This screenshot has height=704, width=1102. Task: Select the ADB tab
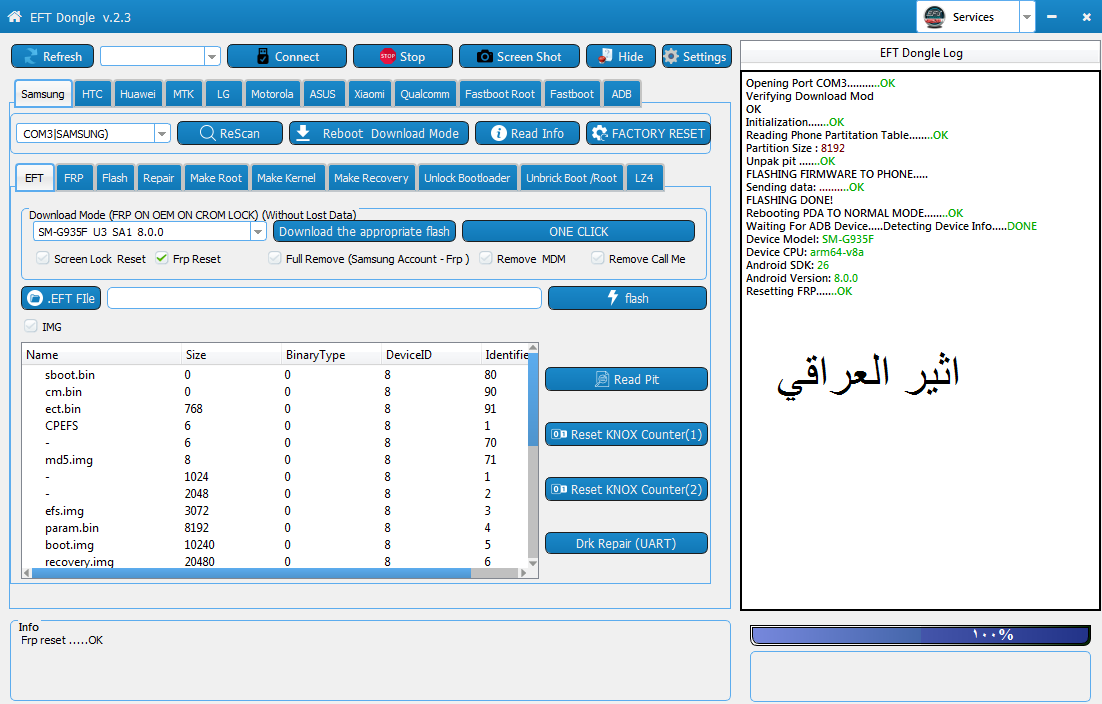point(621,93)
